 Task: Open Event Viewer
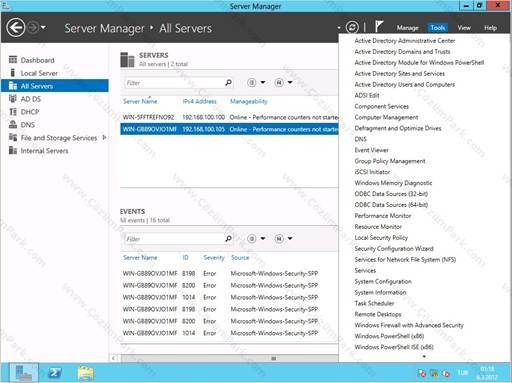[x=371, y=150]
